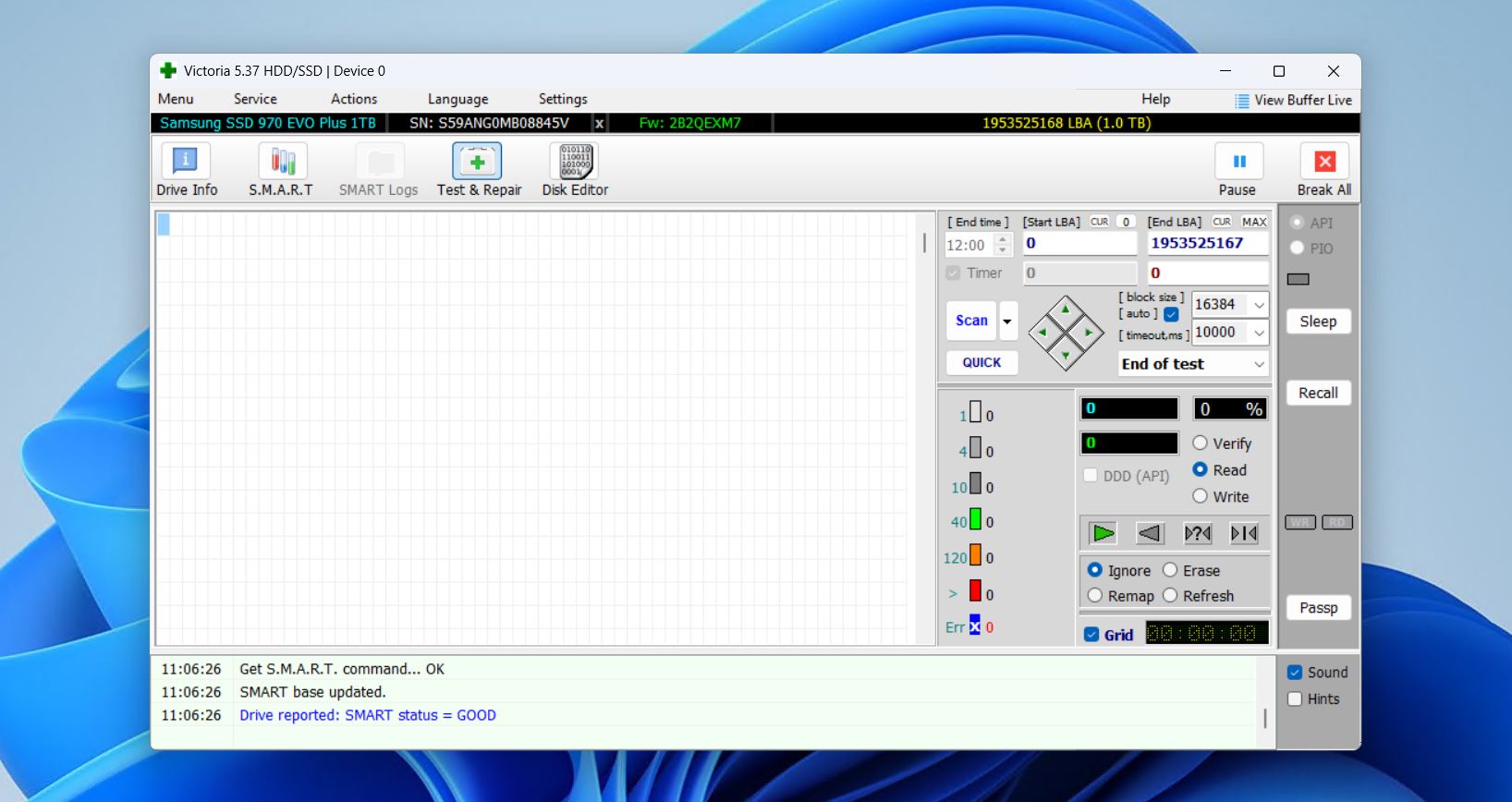Click the reverse scan arrow button
Image resolution: width=1512 pixels, height=802 pixels.
[x=1150, y=533]
